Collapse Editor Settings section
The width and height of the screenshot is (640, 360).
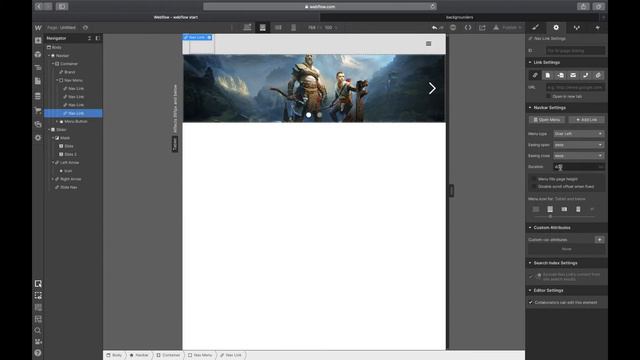530,291
